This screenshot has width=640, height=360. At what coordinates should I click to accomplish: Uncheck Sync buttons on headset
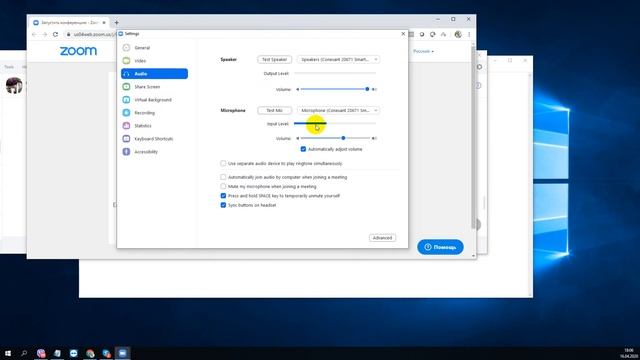coord(223,205)
